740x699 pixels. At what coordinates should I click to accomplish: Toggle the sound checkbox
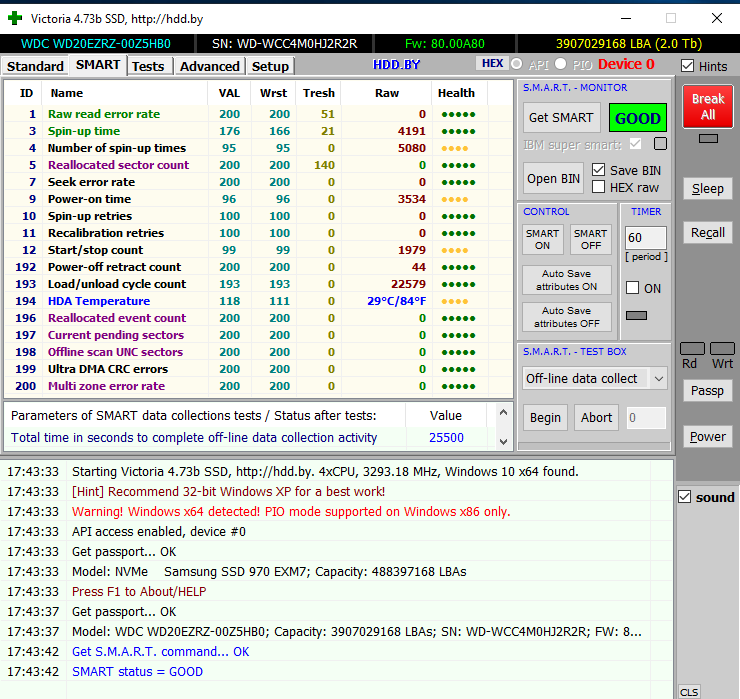click(x=684, y=497)
